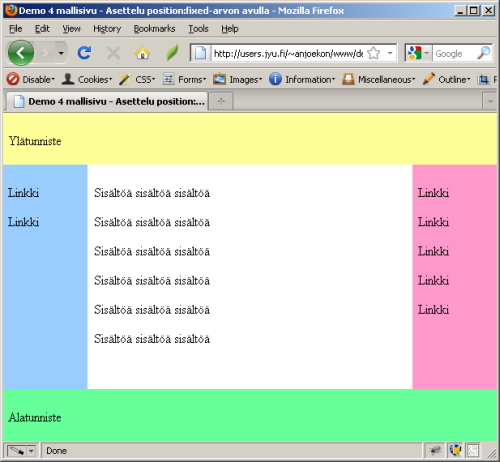Open the Outline toolbar menu
Image resolution: width=500 pixels, height=462 pixels.
coord(446,79)
